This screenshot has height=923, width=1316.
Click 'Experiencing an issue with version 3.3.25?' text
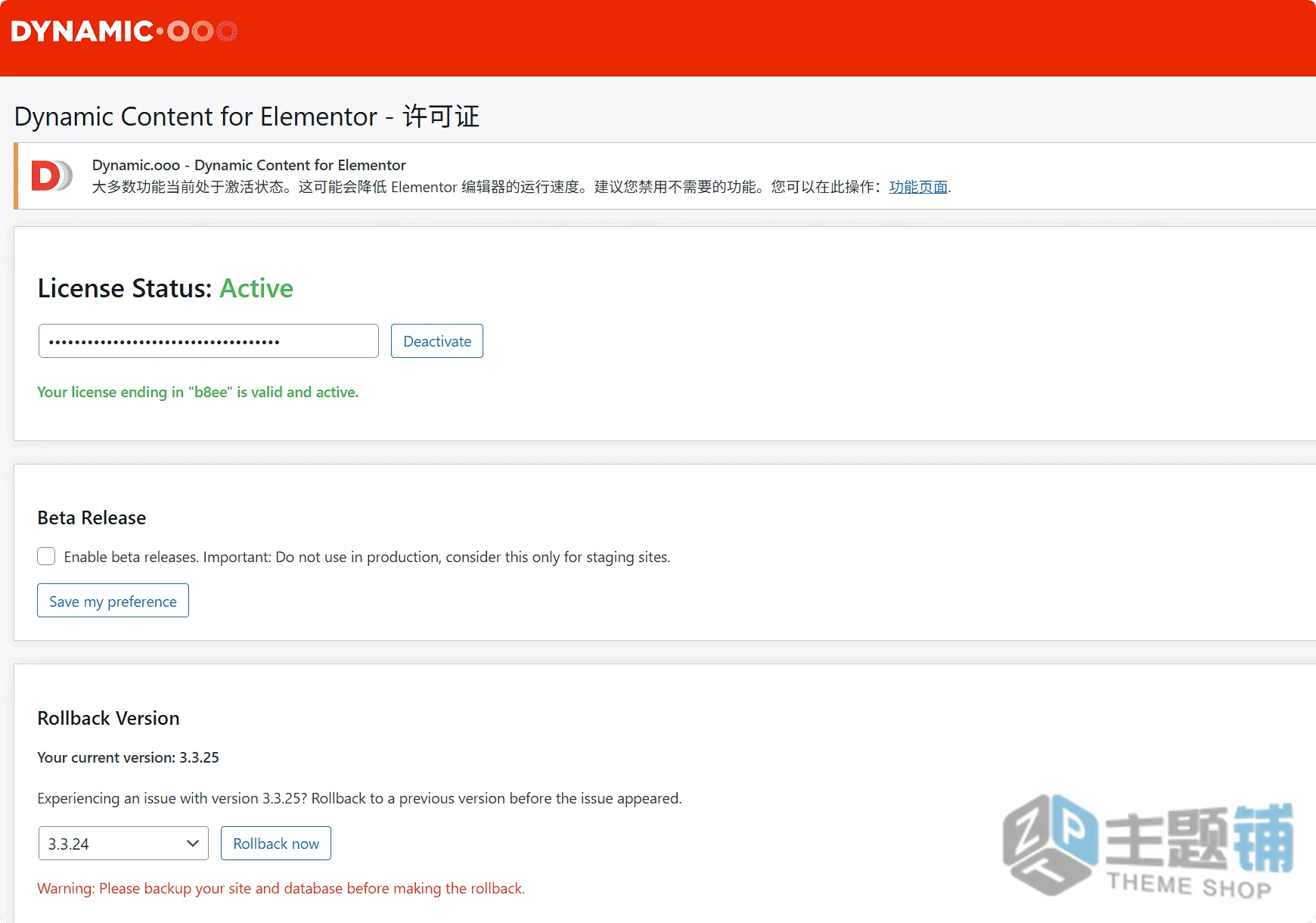172,798
